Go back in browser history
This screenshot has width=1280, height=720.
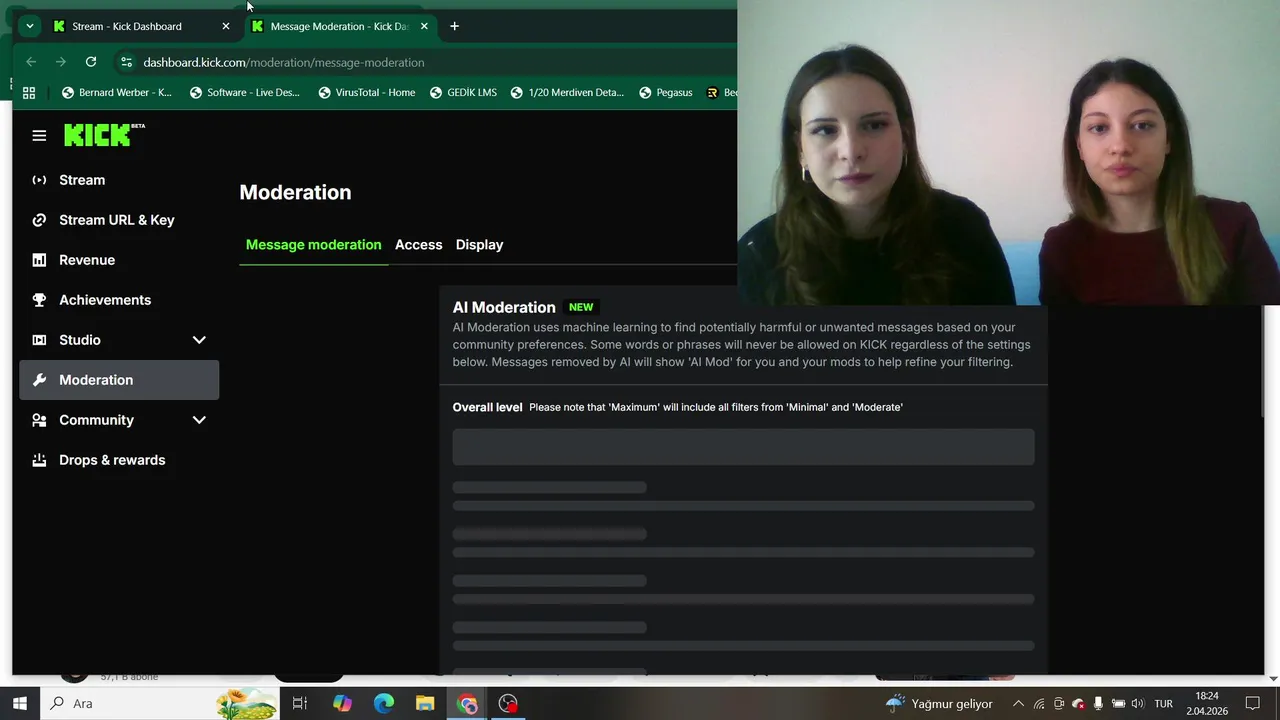31,62
